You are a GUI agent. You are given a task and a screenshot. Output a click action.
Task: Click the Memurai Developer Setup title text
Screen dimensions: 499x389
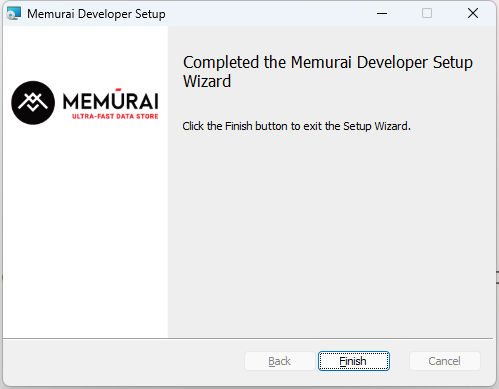click(96, 14)
